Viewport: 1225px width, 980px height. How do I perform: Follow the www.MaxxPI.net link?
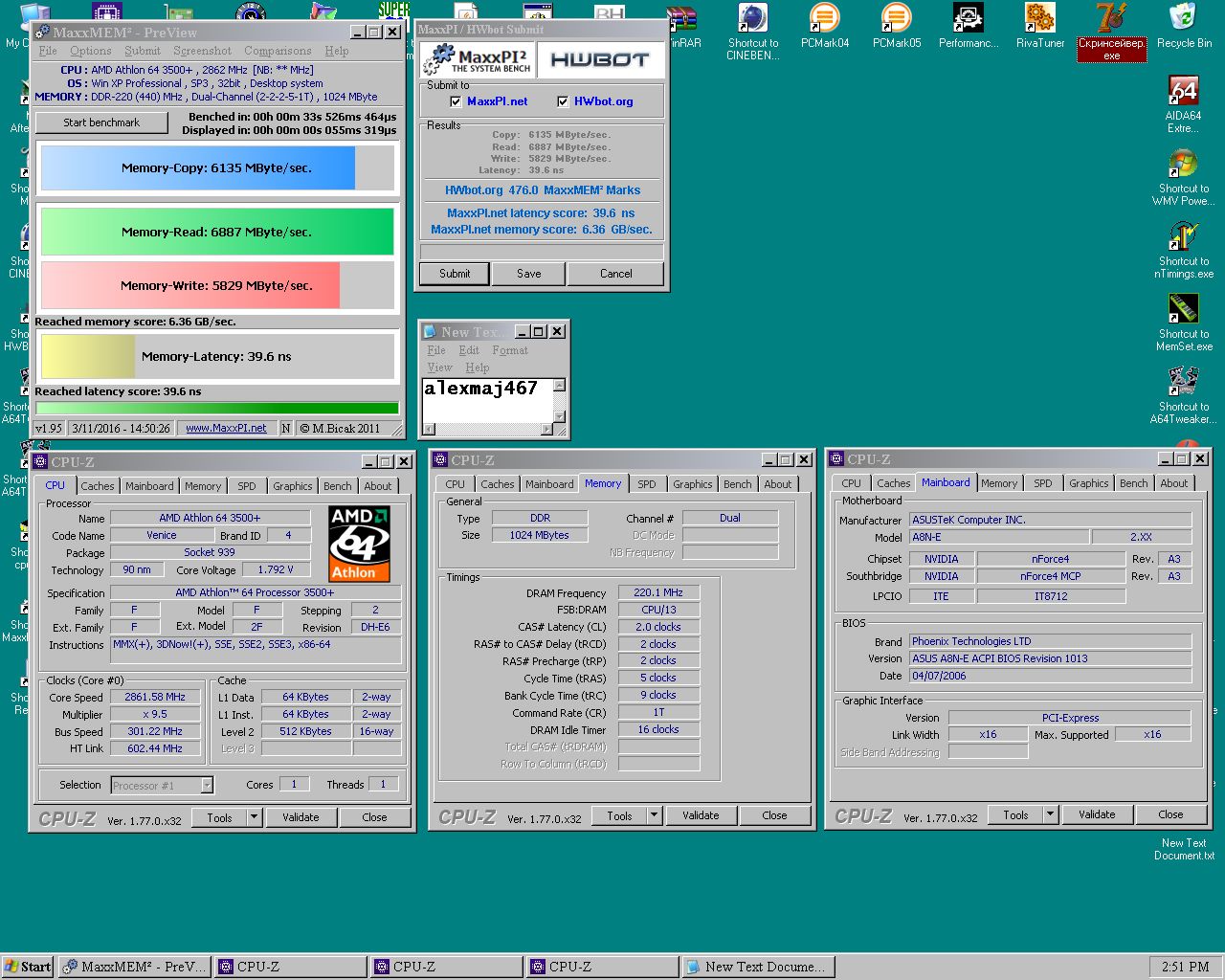pos(226,428)
